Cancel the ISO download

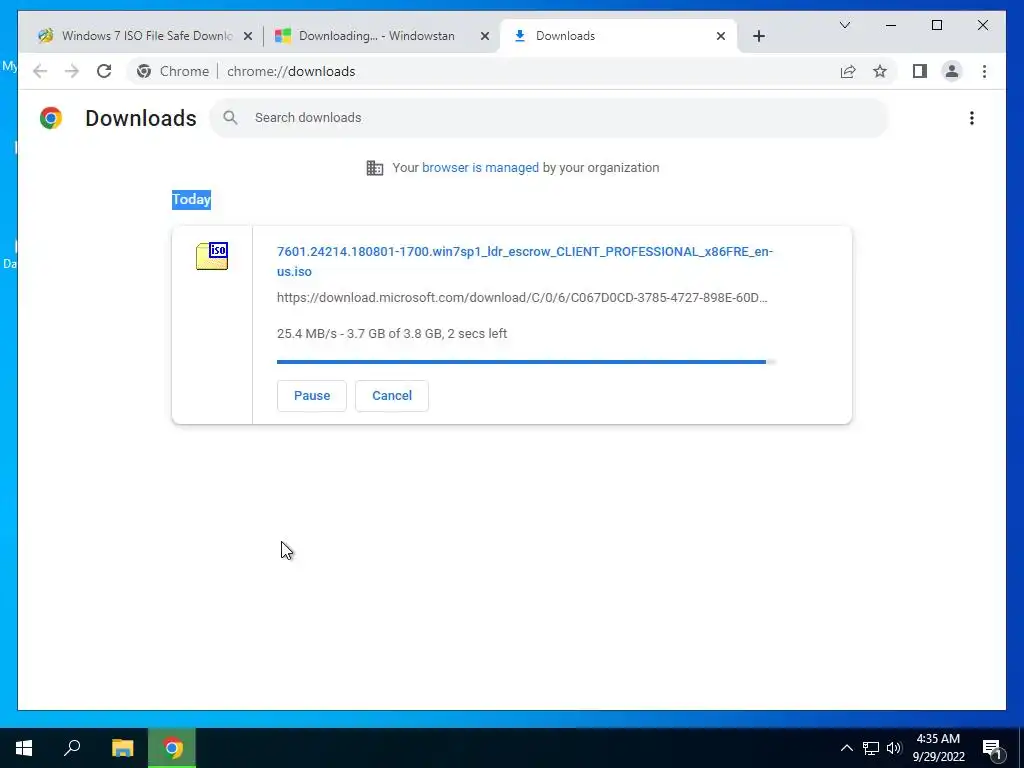(x=392, y=396)
